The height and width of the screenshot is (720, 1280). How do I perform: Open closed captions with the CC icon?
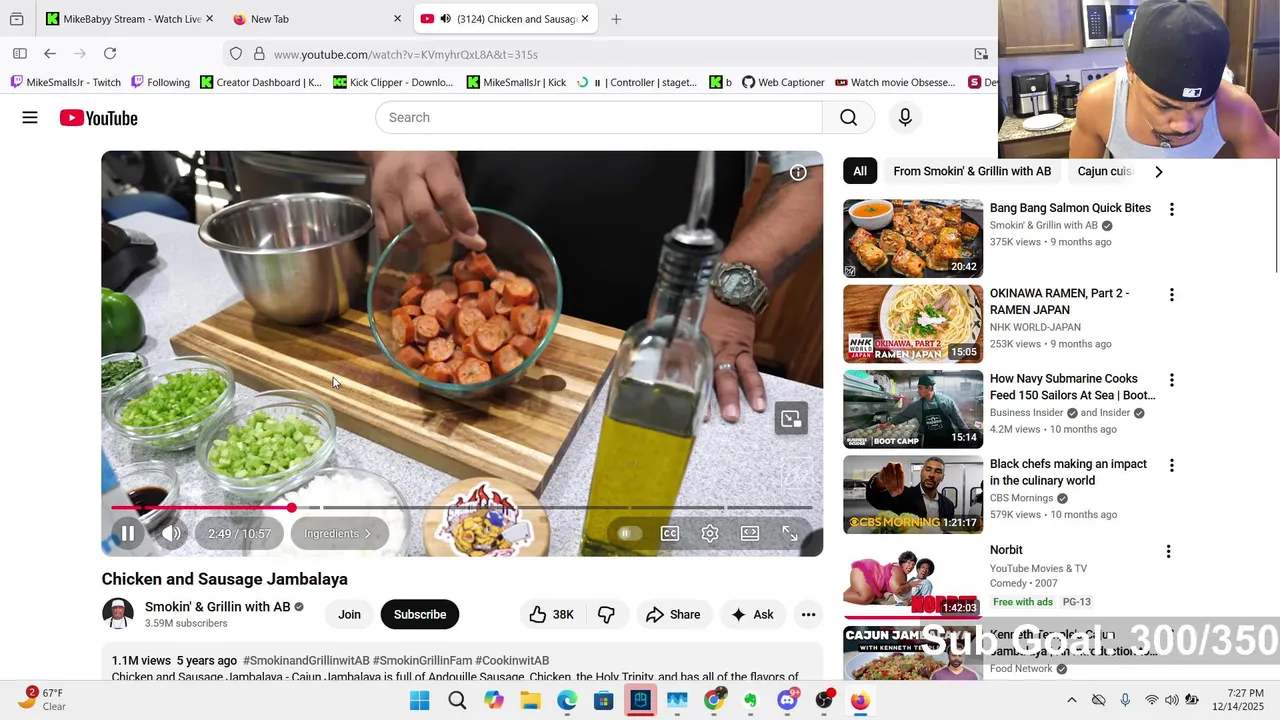[670, 534]
